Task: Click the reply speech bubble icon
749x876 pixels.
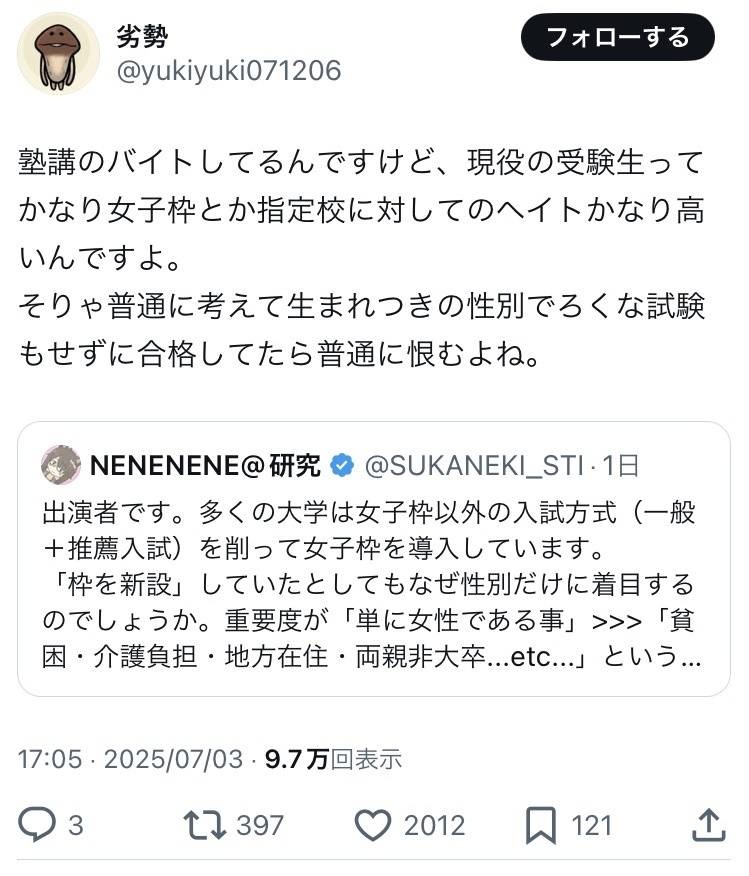Action: (37, 824)
